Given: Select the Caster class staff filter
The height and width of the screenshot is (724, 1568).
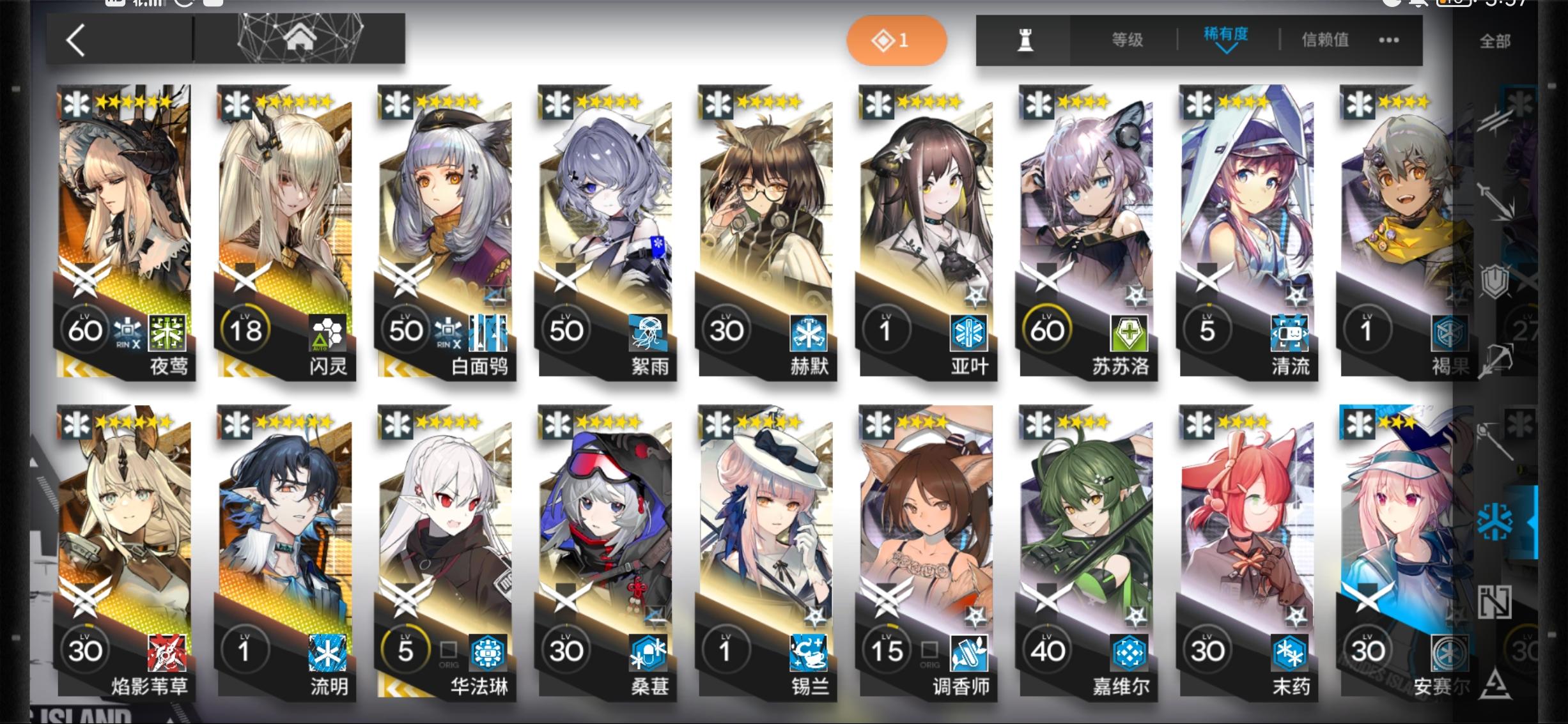Looking at the screenshot, I should 1496,441.
